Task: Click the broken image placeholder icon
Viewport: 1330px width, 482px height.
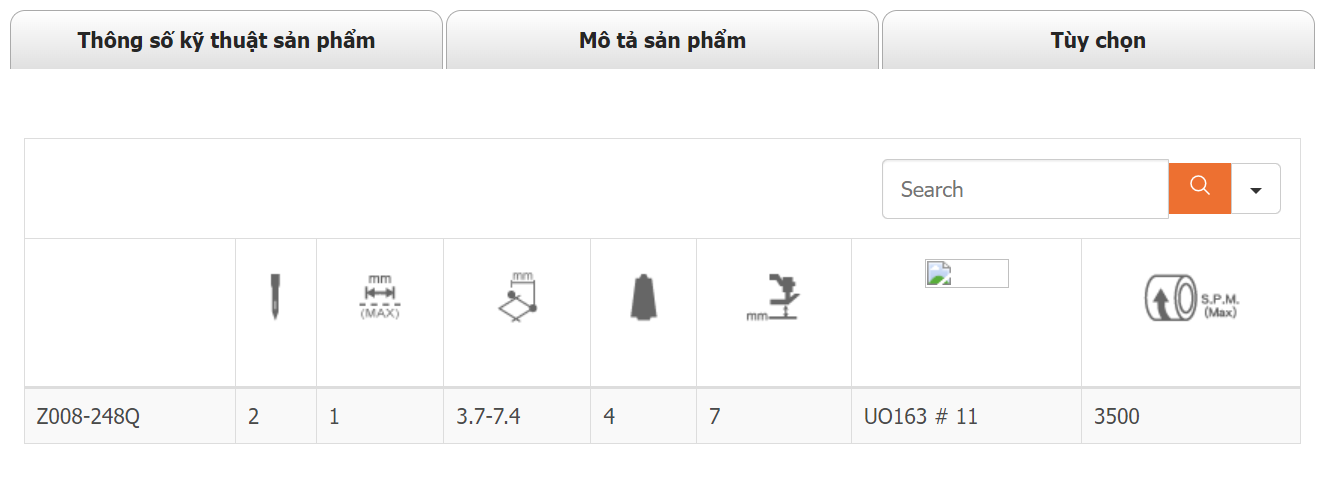Action: 967,273
